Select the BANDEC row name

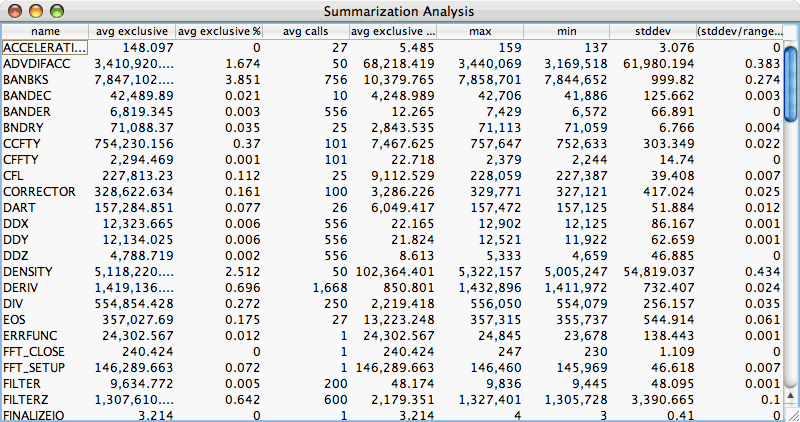pos(27,95)
